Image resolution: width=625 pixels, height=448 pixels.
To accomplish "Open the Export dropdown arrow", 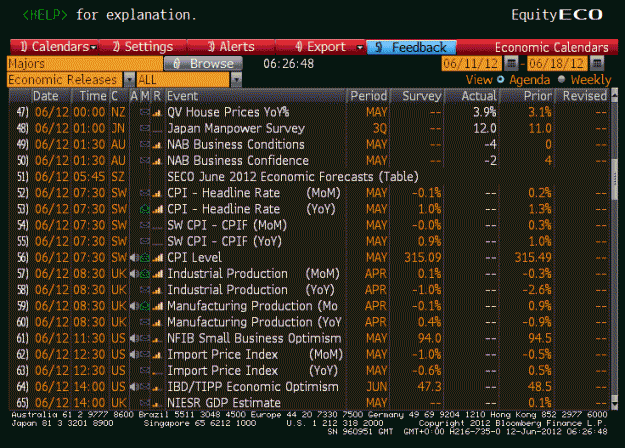I will coord(360,47).
